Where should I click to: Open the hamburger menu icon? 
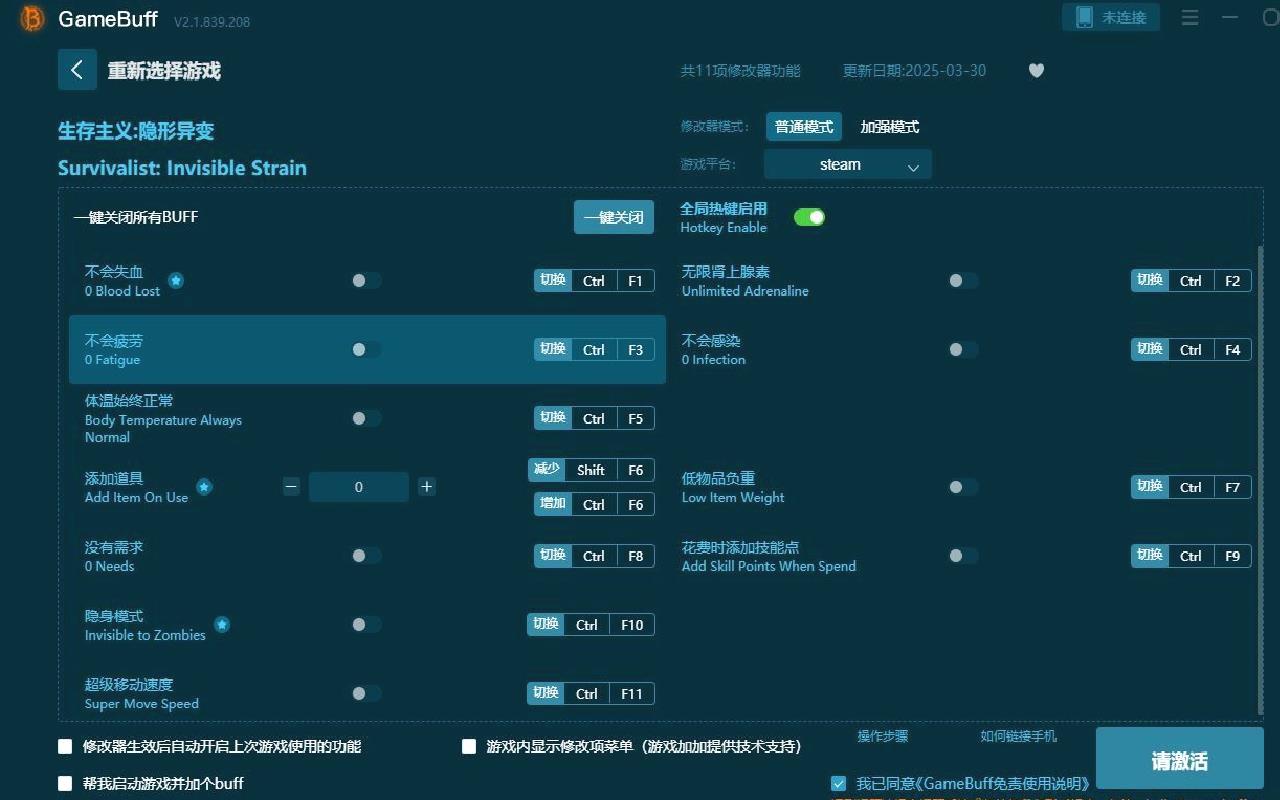1190,18
